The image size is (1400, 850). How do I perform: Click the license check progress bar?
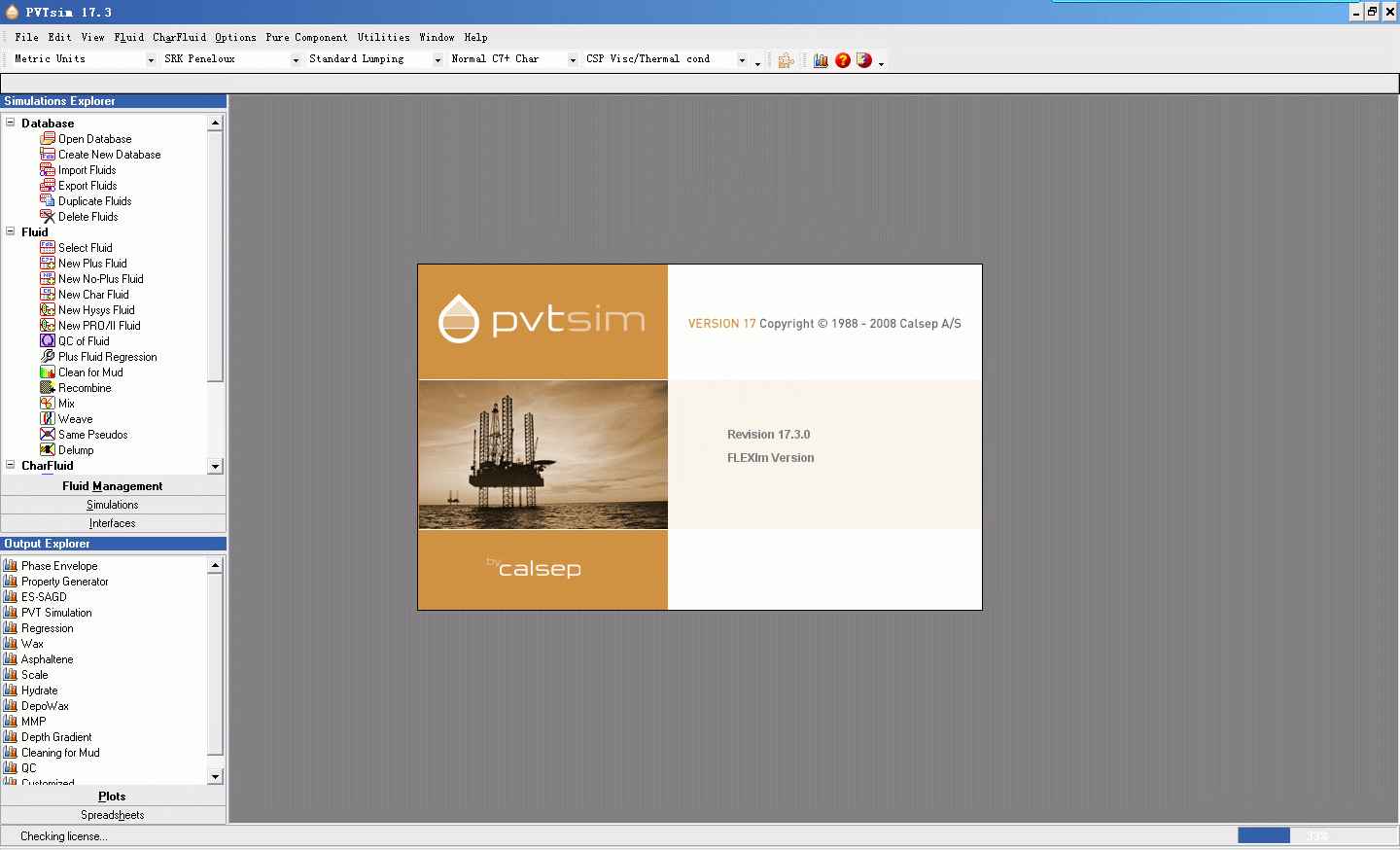1316,835
